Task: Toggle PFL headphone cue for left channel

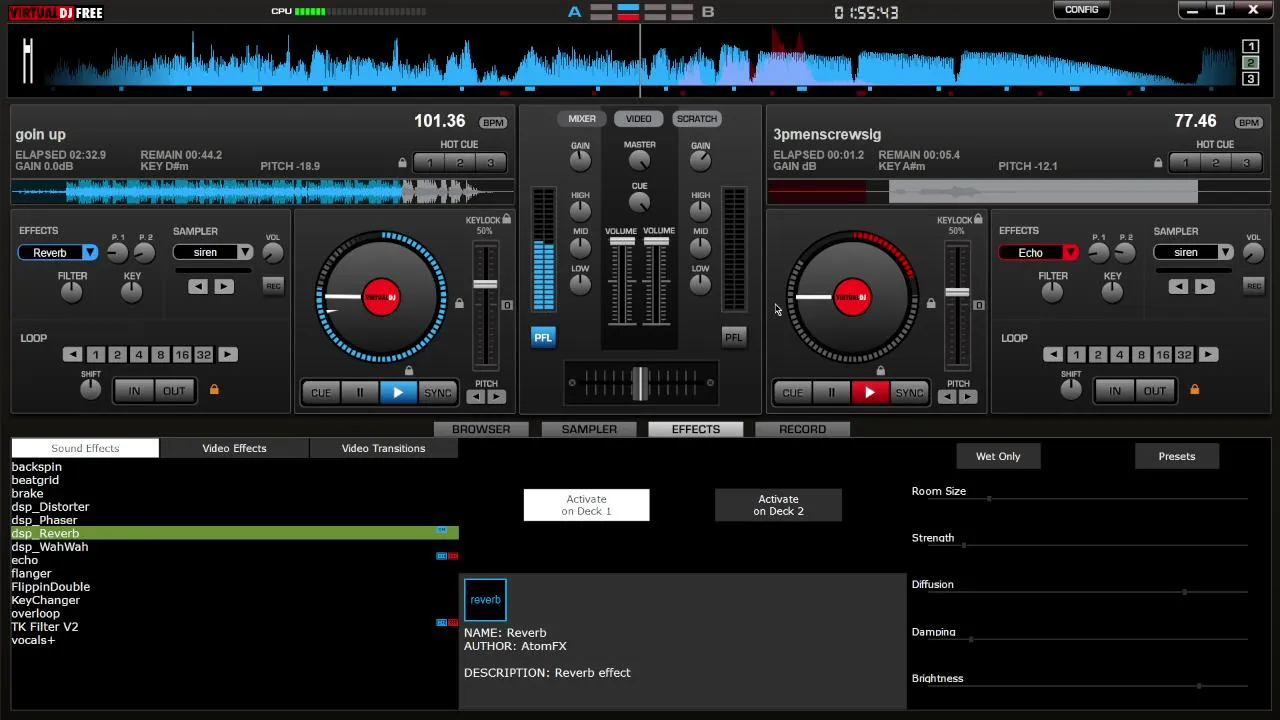Action: click(543, 338)
